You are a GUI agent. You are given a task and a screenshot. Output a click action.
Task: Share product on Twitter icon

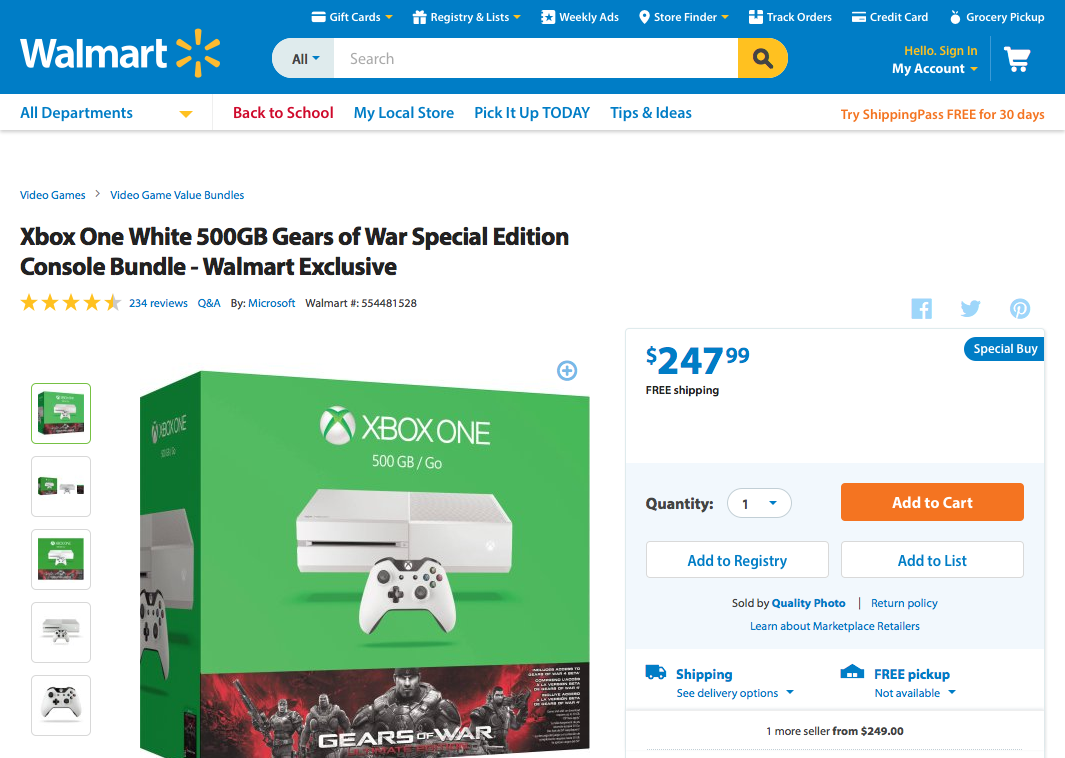(970, 308)
